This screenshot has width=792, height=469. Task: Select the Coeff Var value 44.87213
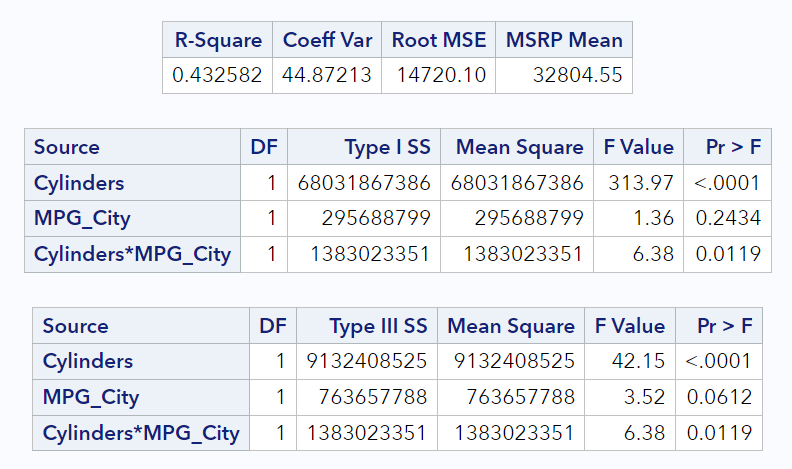327,76
